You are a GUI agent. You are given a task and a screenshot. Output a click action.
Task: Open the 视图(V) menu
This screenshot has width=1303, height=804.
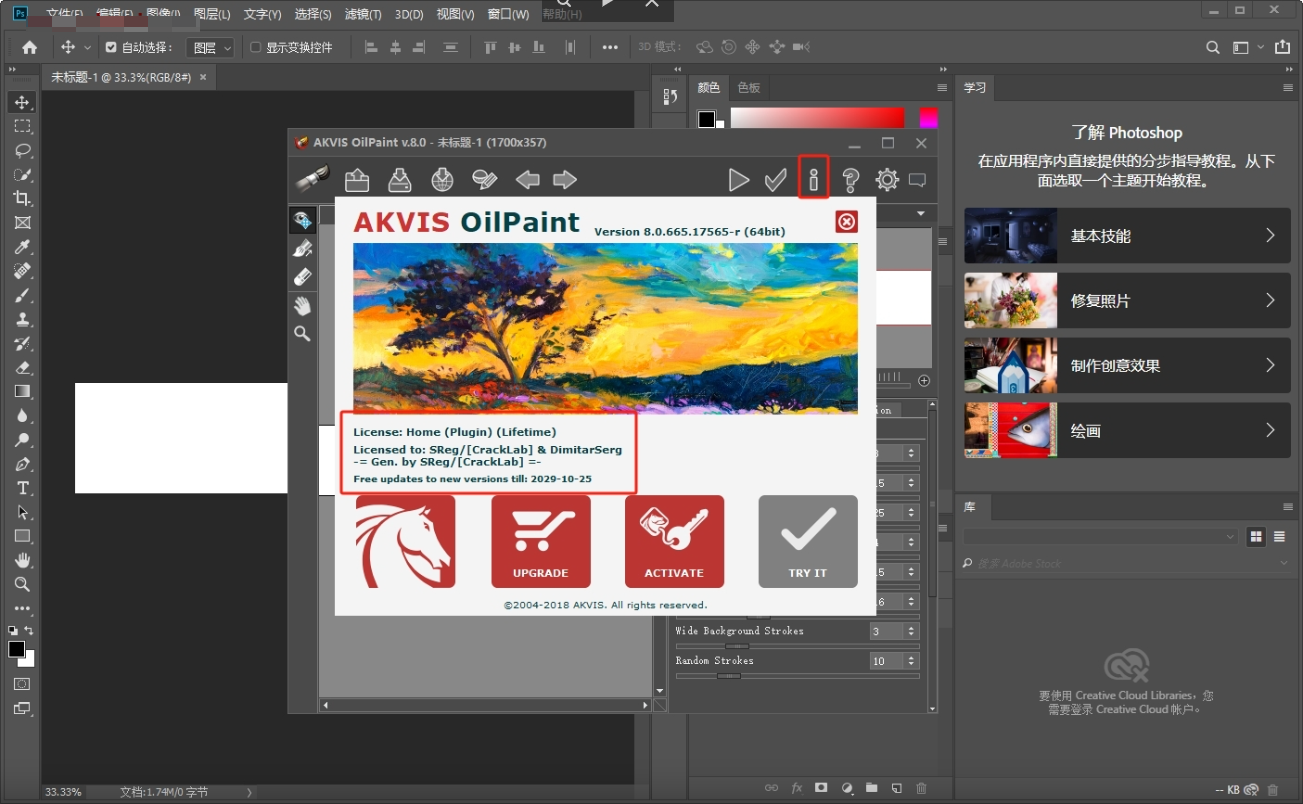[x=456, y=14]
